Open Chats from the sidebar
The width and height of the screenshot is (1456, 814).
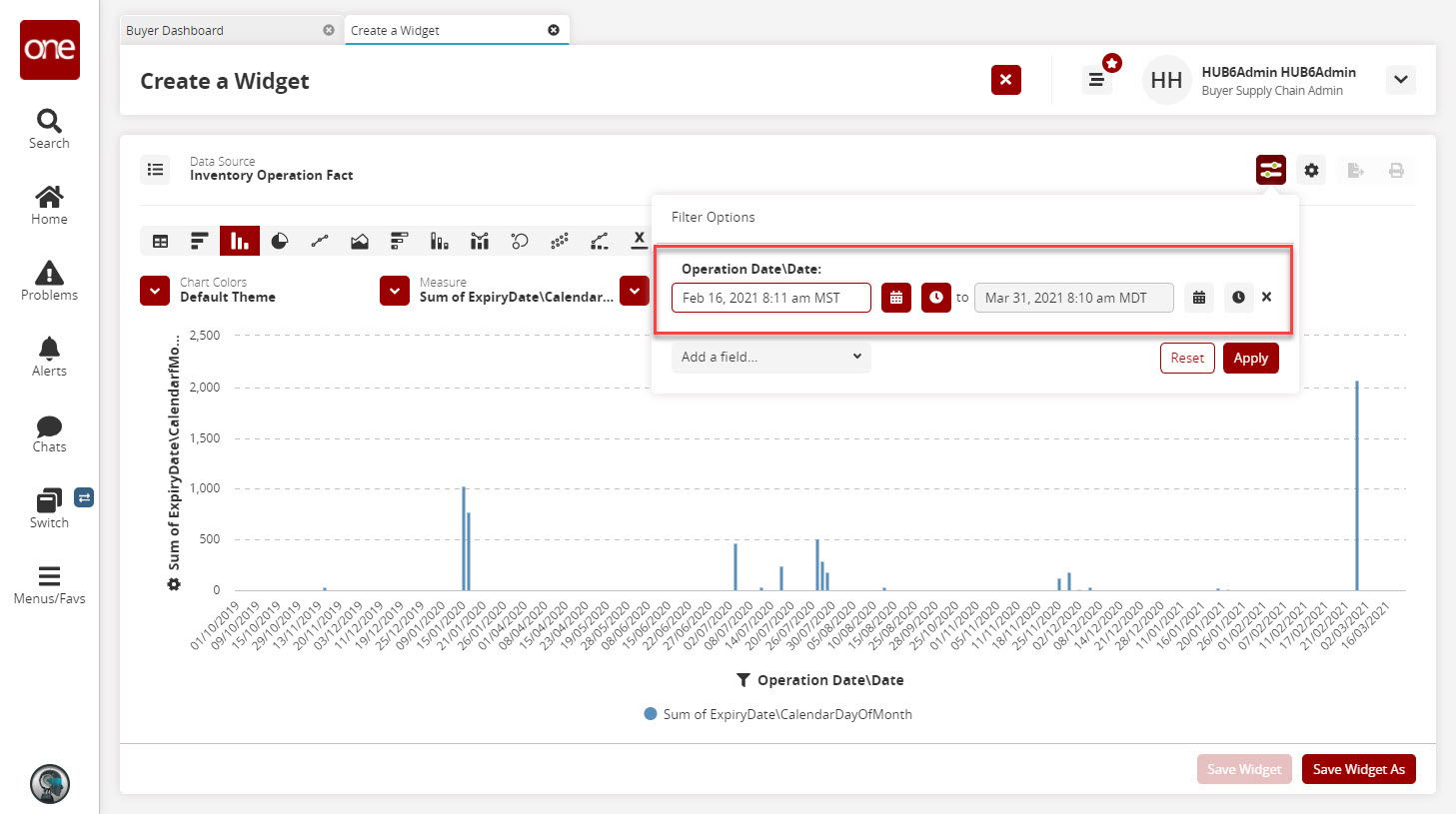[49, 432]
